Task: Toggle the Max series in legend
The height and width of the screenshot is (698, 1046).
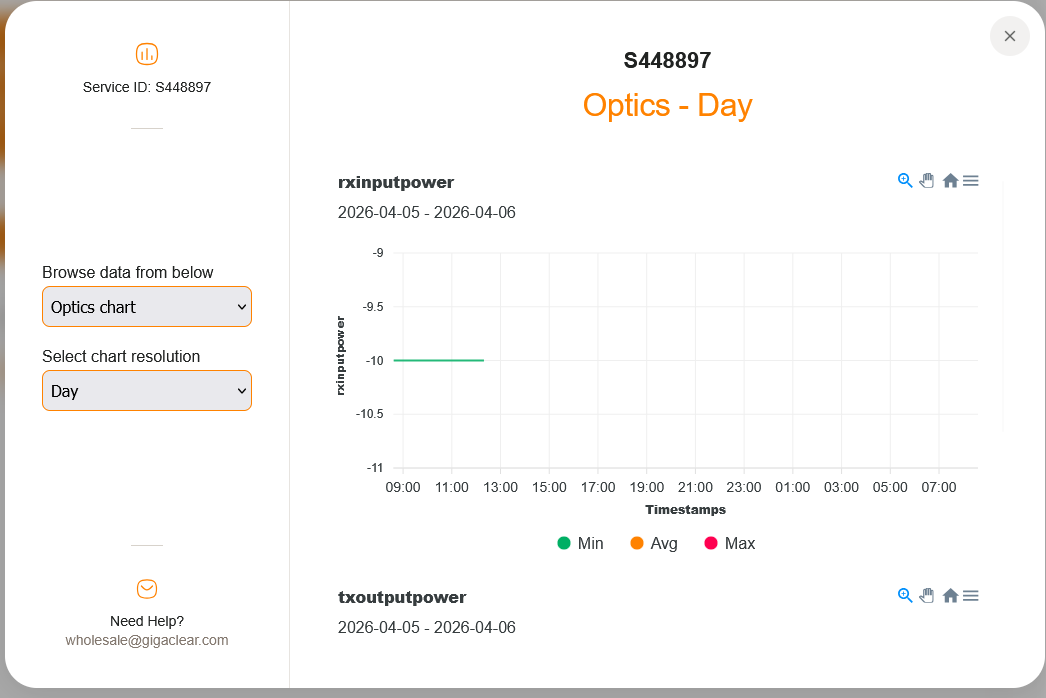Action: pyautogui.click(x=729, y=543)
